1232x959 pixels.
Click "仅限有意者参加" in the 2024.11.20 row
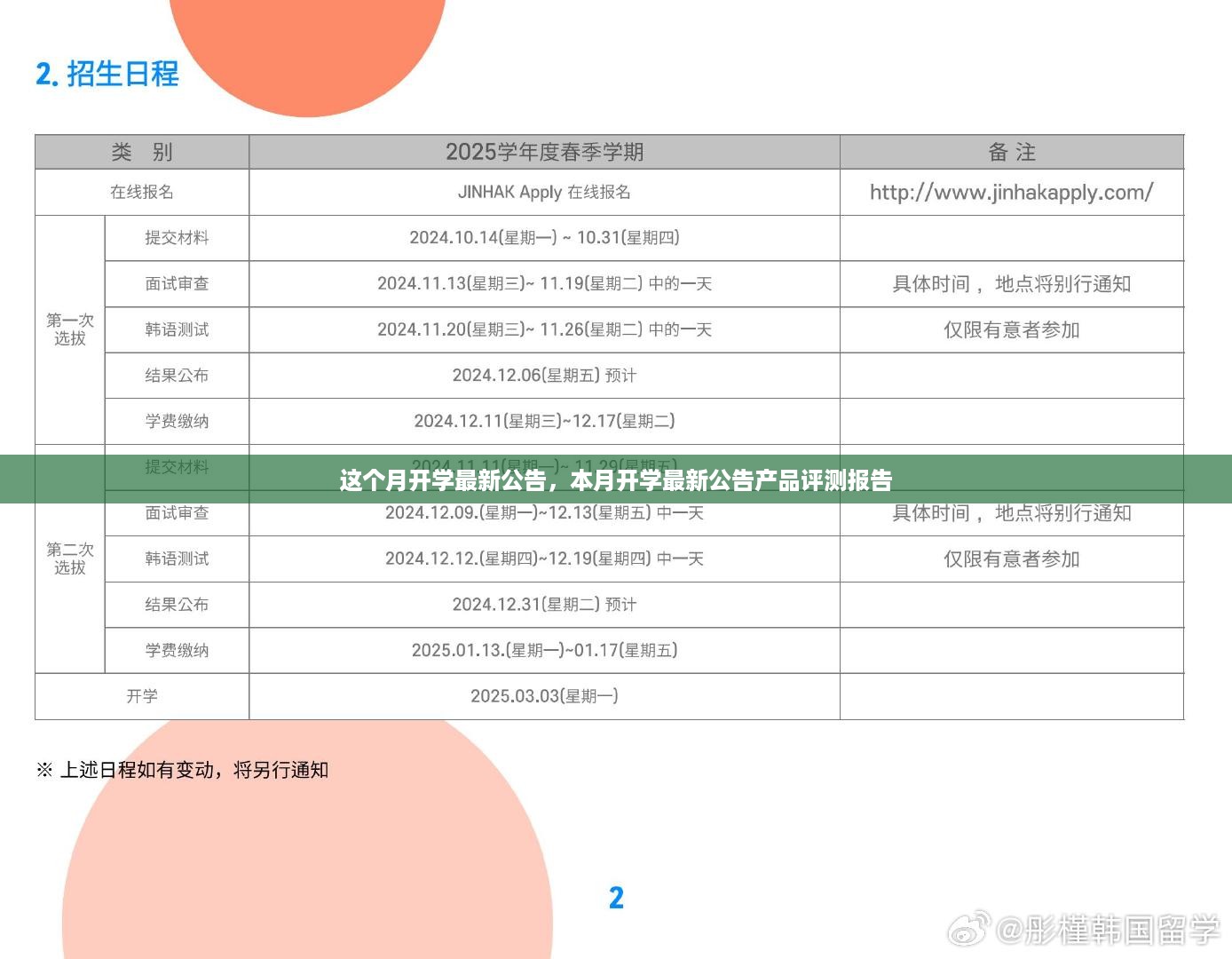coord(1012,329)
